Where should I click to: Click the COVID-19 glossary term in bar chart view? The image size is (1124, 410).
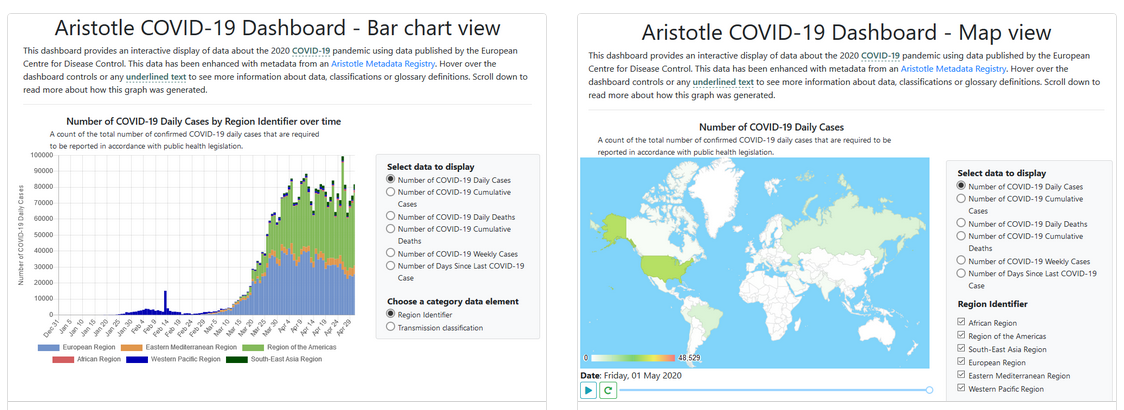tap(312, 51)
